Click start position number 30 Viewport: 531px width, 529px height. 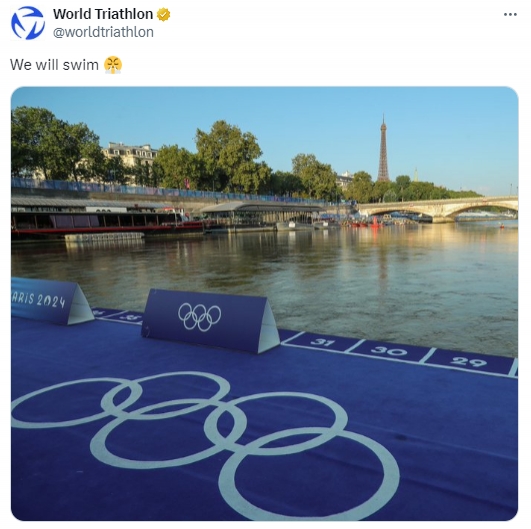[x=389, y=351]
